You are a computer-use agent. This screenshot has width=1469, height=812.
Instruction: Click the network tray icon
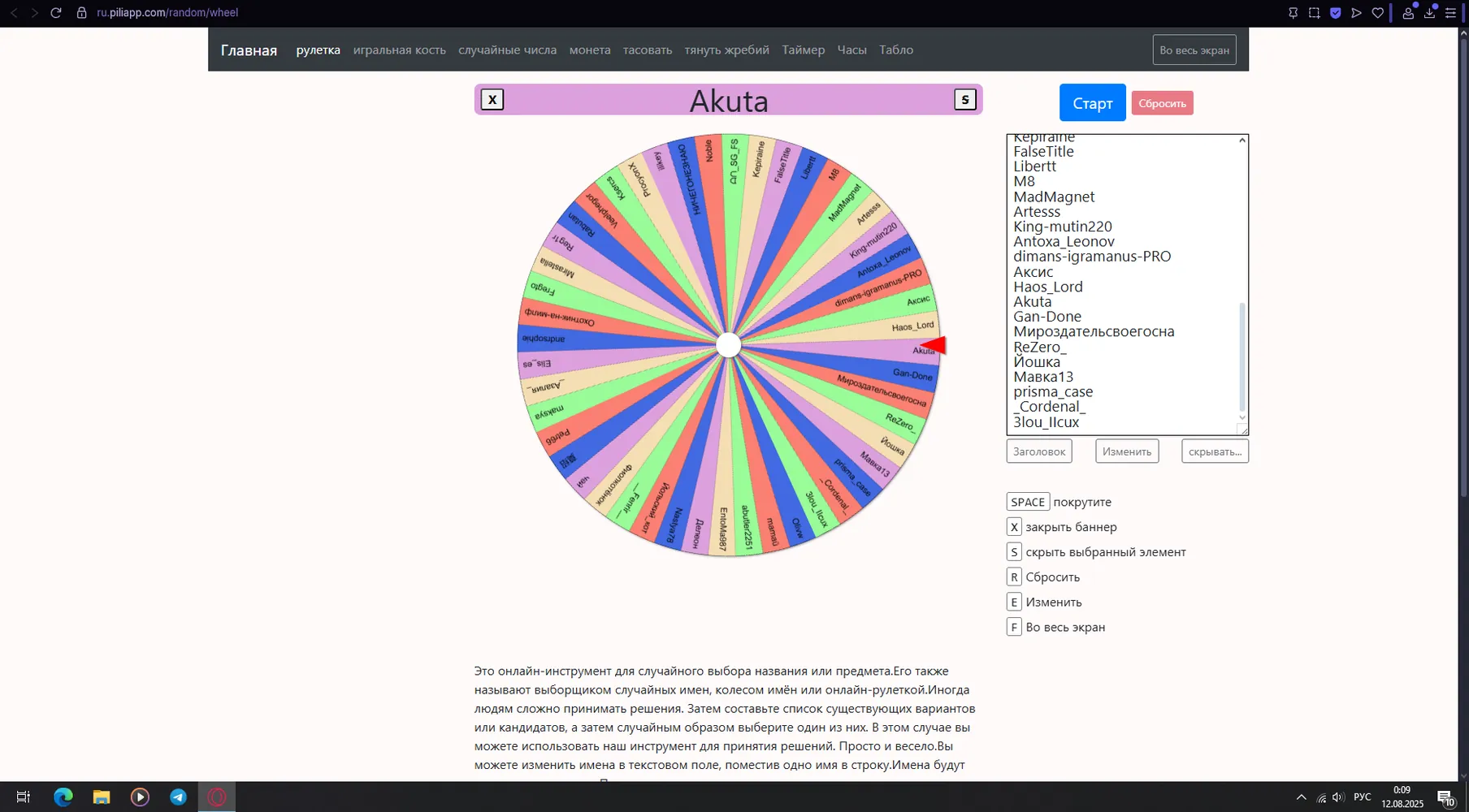tap(1321, 797)
